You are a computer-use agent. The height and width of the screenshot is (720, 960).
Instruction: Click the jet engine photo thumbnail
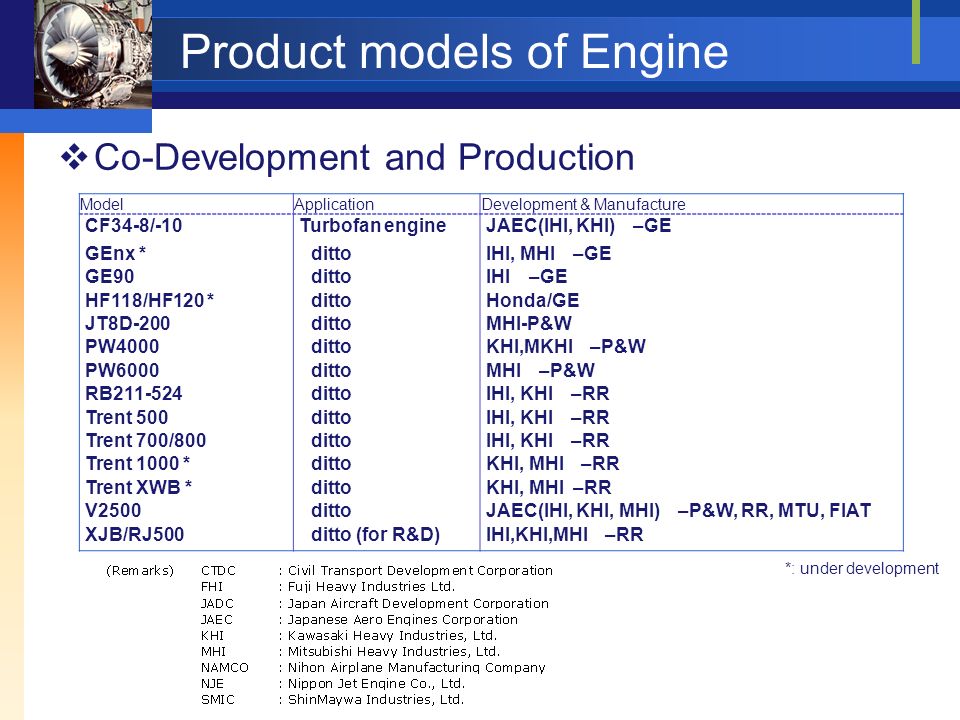[x=93, y=54]
